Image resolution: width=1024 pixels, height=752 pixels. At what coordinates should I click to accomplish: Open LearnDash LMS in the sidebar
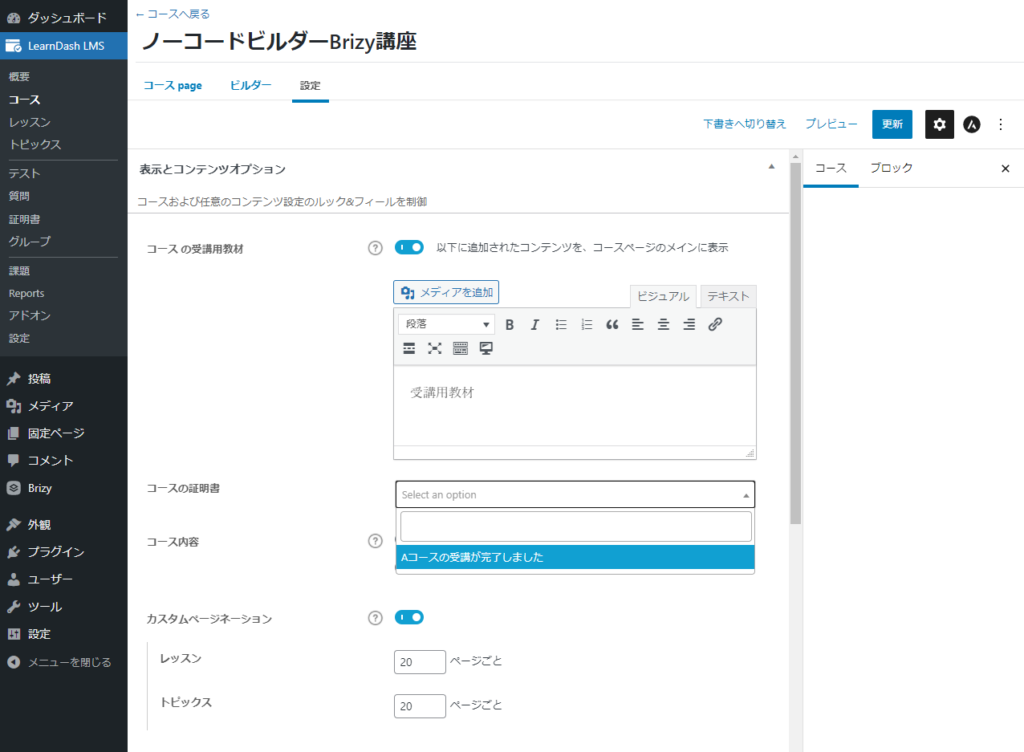63,46
